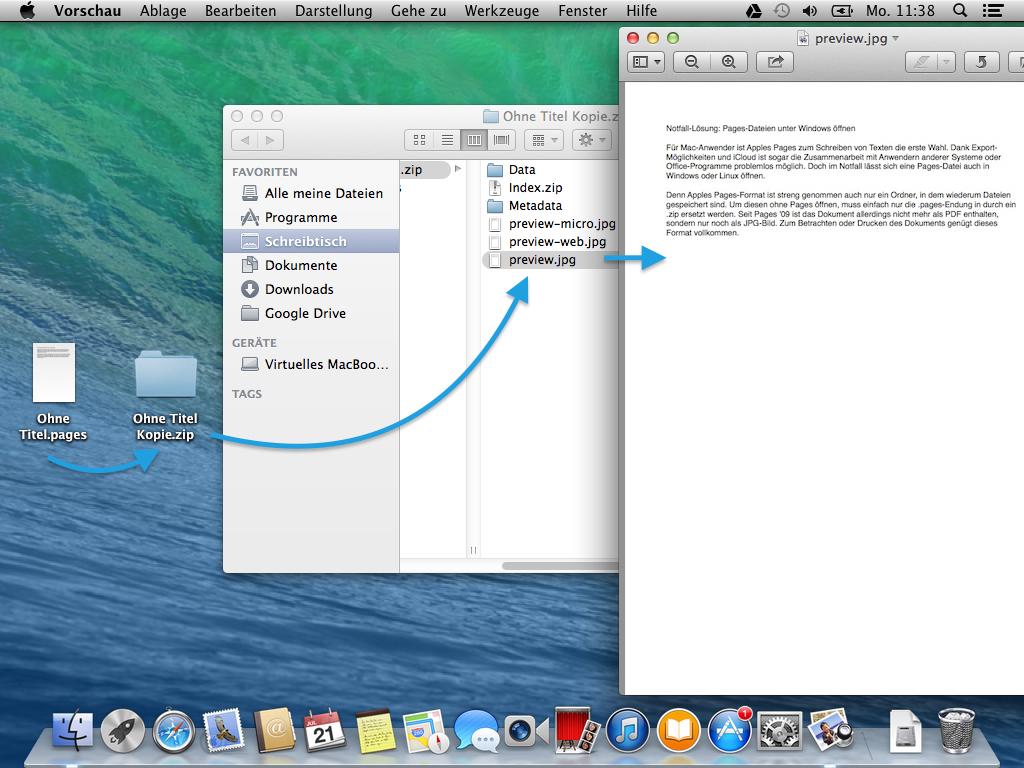Open the Darstellung menu
1024x768 pixels.
334,10
